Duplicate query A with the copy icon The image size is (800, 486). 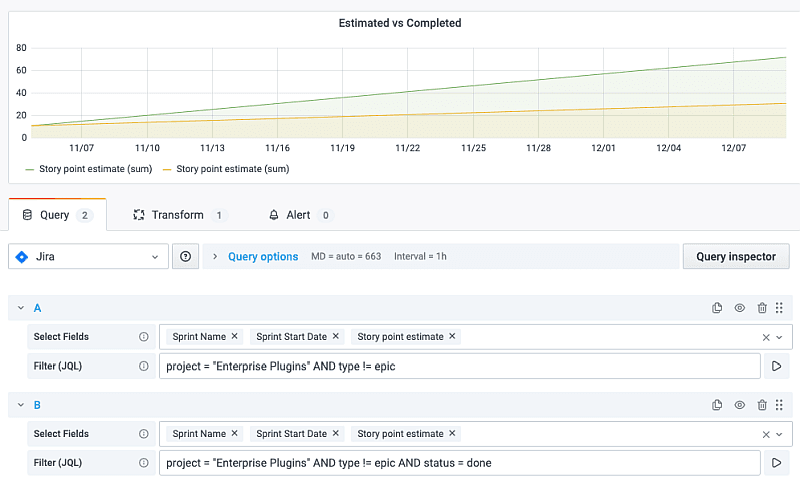(x=717, y=308)
